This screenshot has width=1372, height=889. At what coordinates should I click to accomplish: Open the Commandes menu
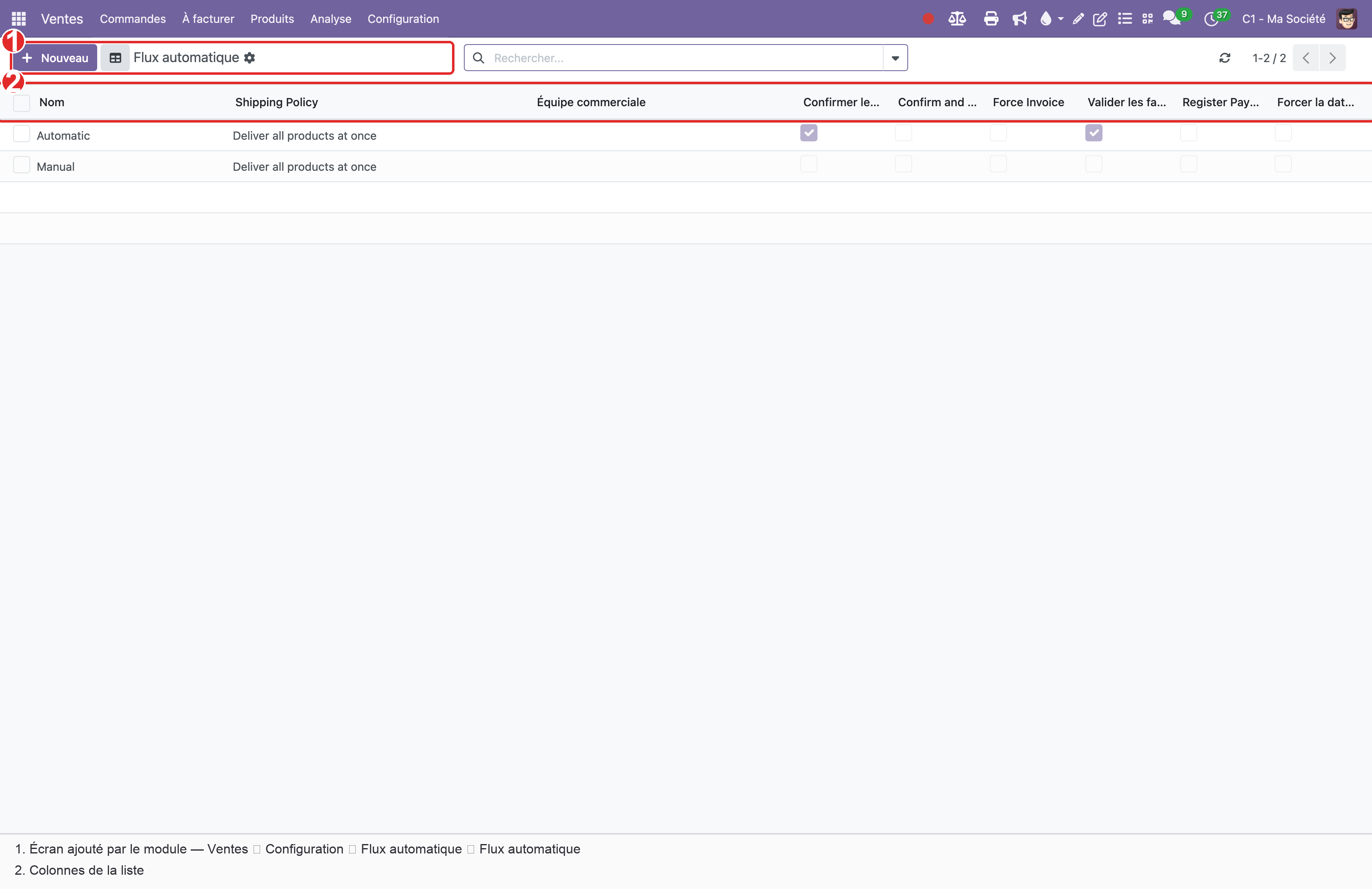pyautogui.click(x=133, y=19)
